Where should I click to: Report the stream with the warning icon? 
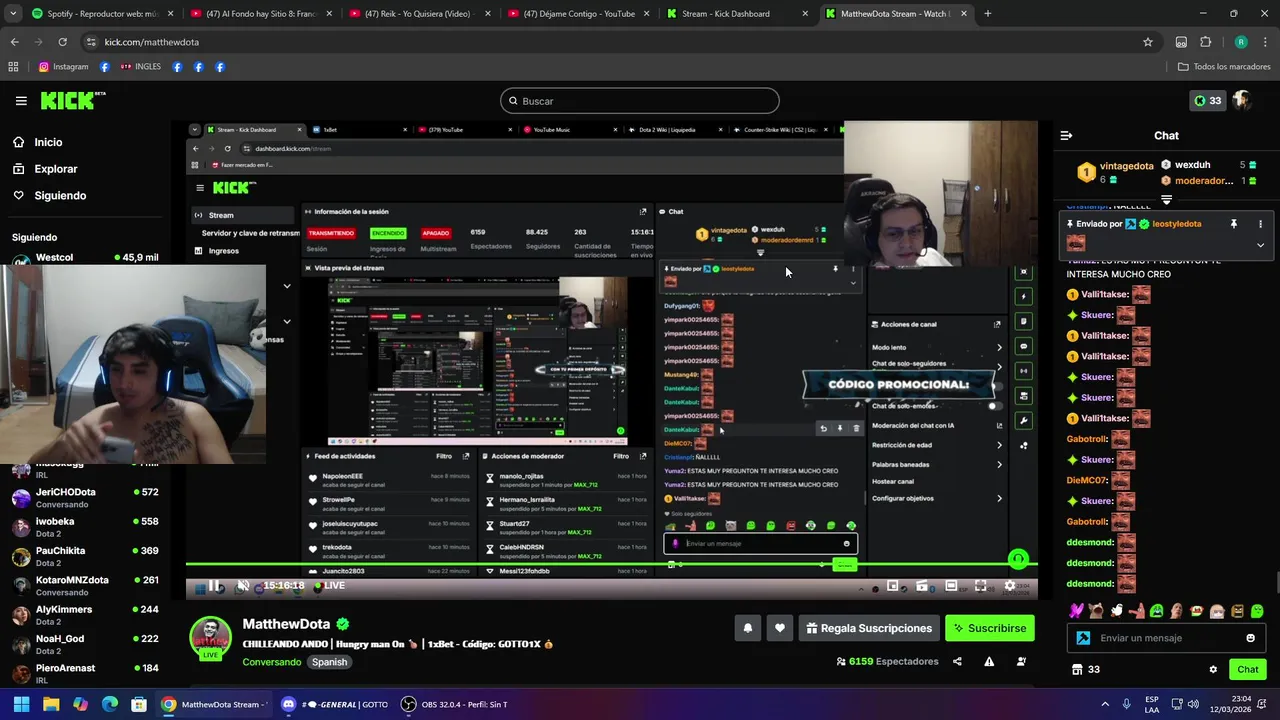(989, 661)
